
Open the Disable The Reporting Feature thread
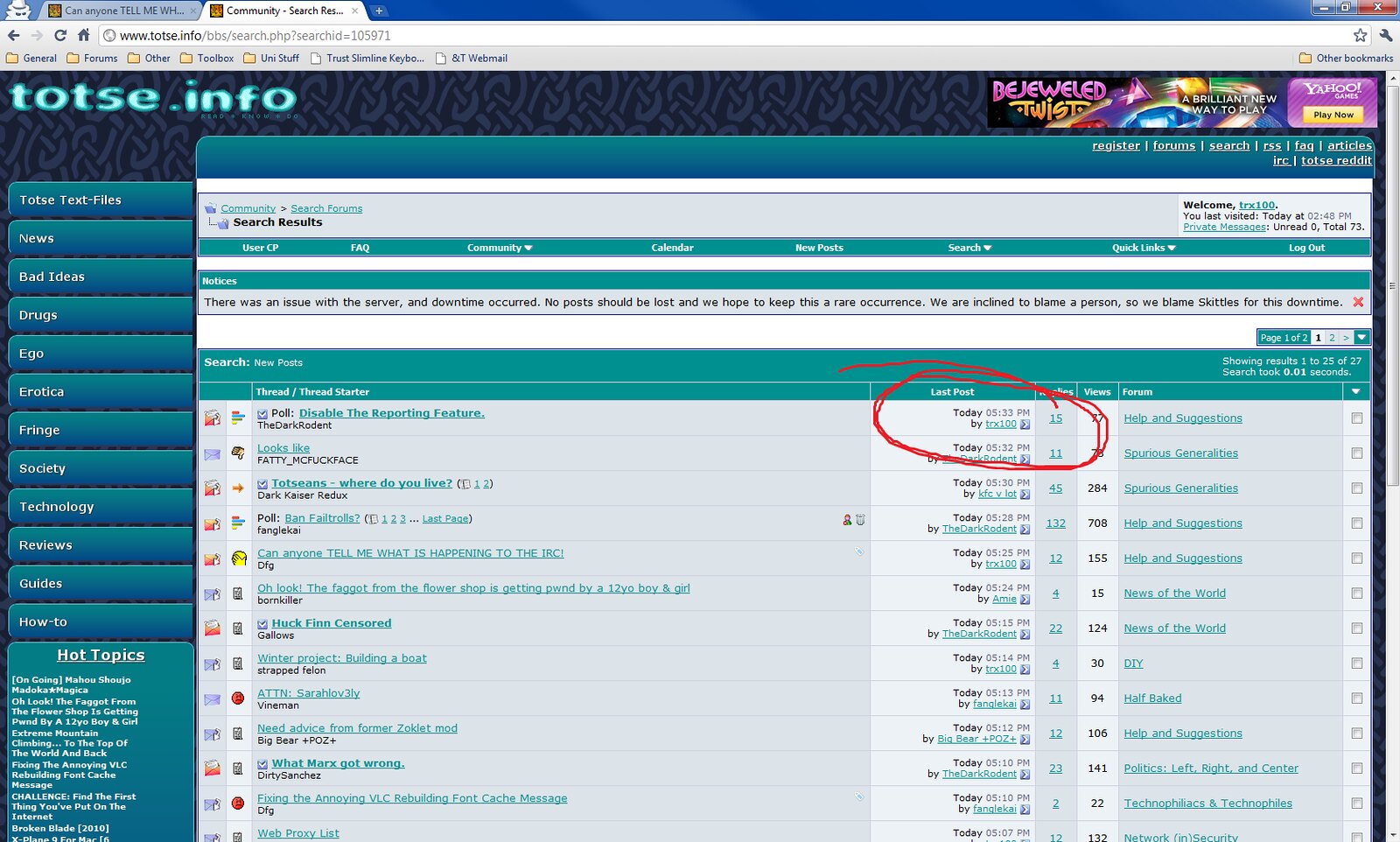391,413
